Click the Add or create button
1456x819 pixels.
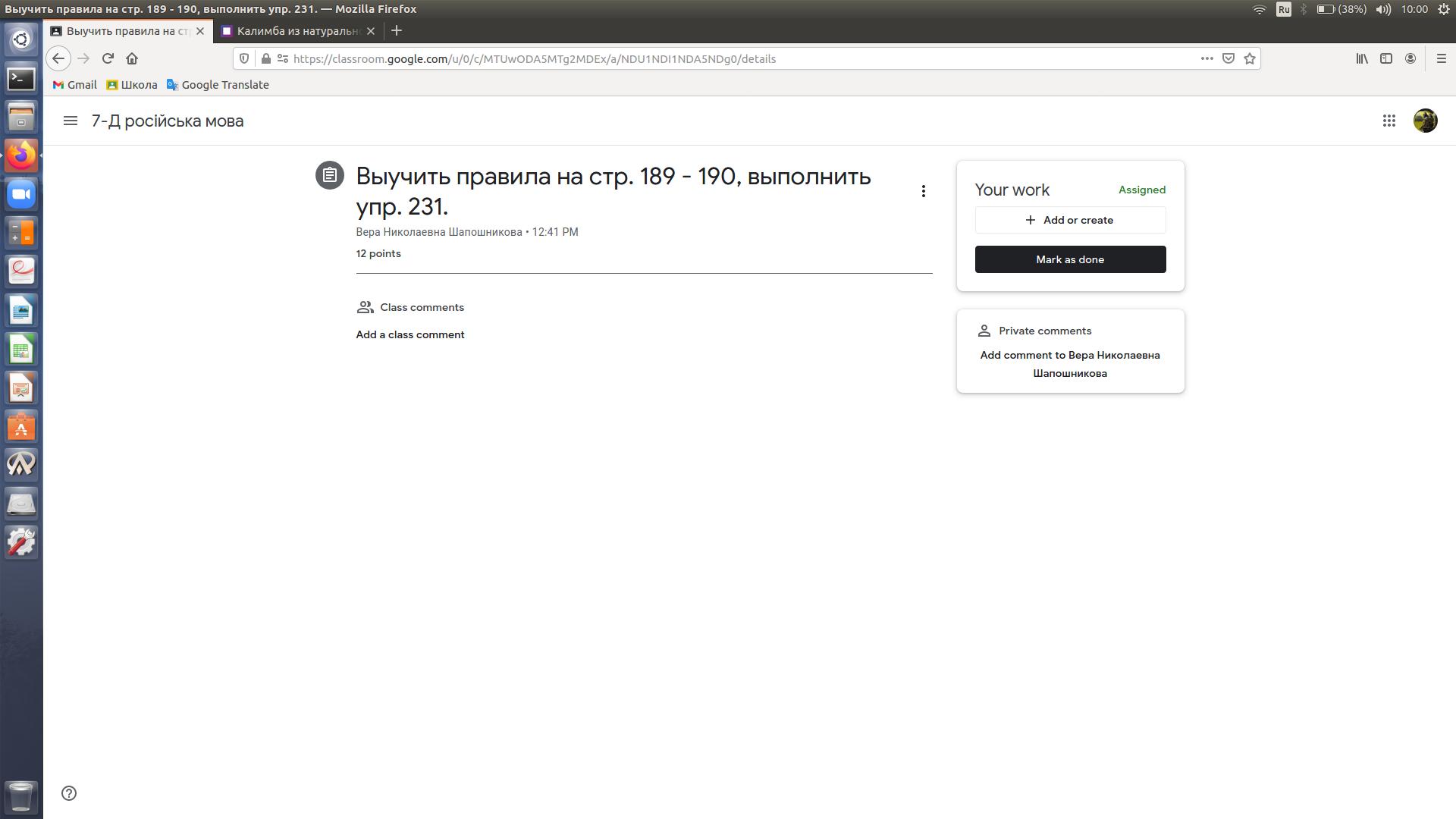click(1070, 220)
